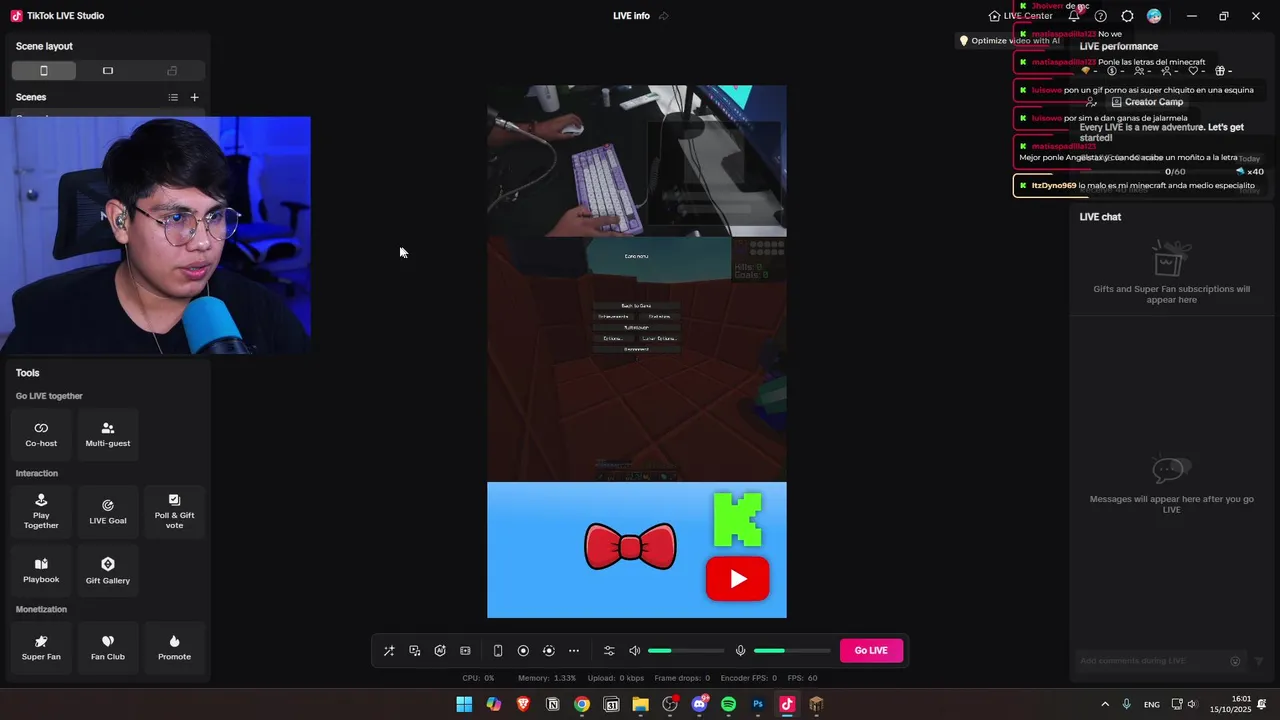Open the Co-host tool
This screenshot has width=1280, height=720.
[x=41, y=434]
